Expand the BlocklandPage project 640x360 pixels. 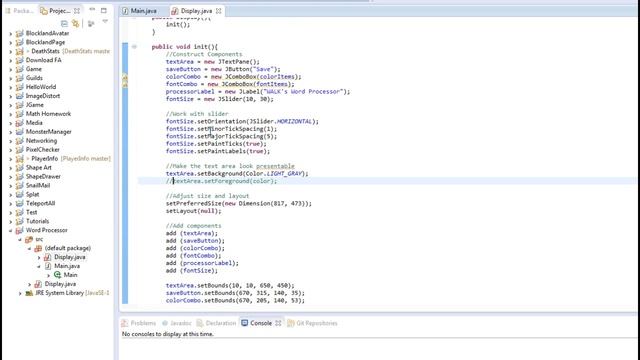[11, 42]
